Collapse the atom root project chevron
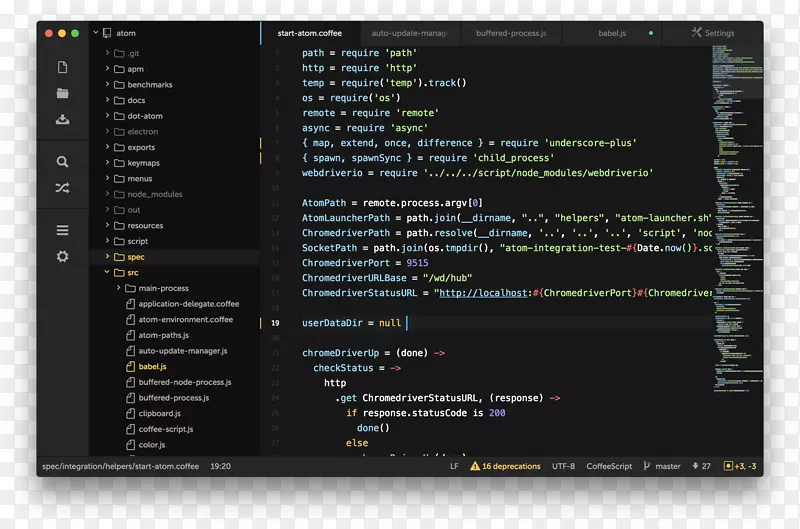 tap(95, 33)
